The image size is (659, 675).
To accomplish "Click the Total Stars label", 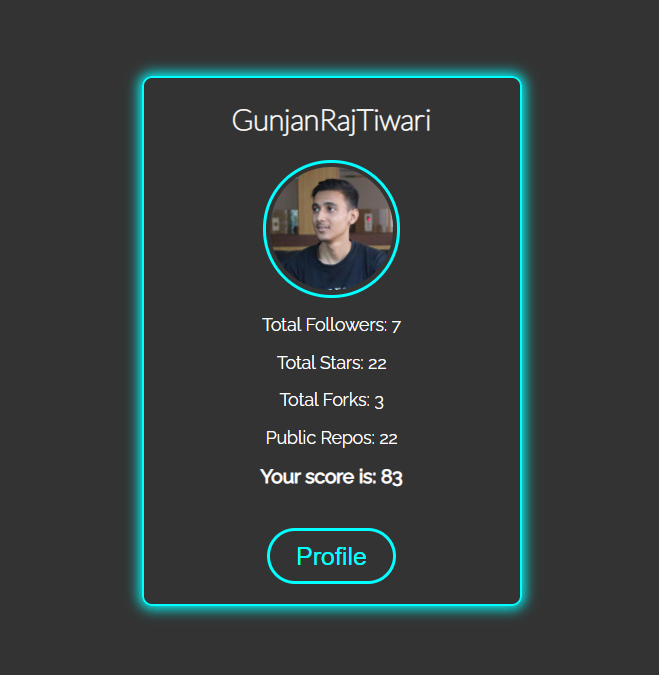I will [320, 363].
